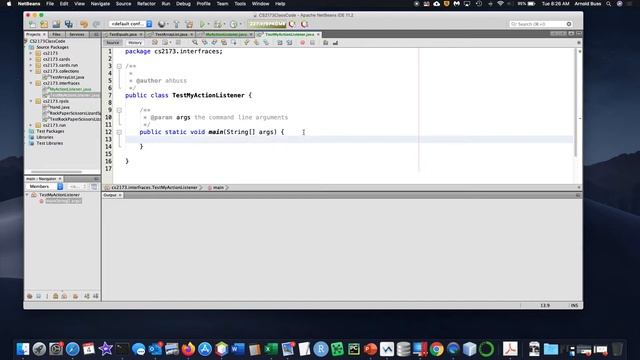Fold the class Javadoc comment at line 3
Screen dimensions: 640x360
pos(119,66)
